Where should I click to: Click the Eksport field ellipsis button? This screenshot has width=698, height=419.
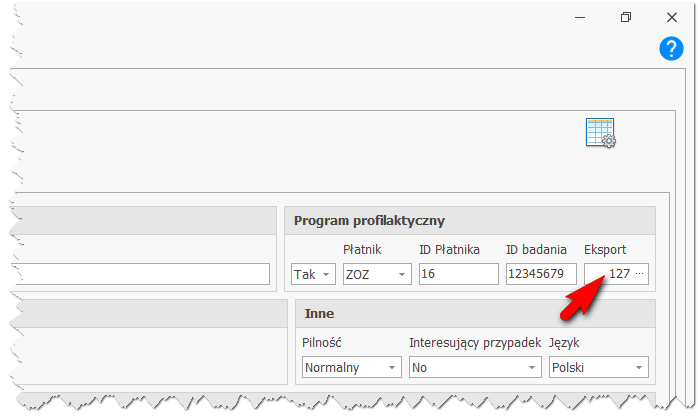tap(639, 273)
